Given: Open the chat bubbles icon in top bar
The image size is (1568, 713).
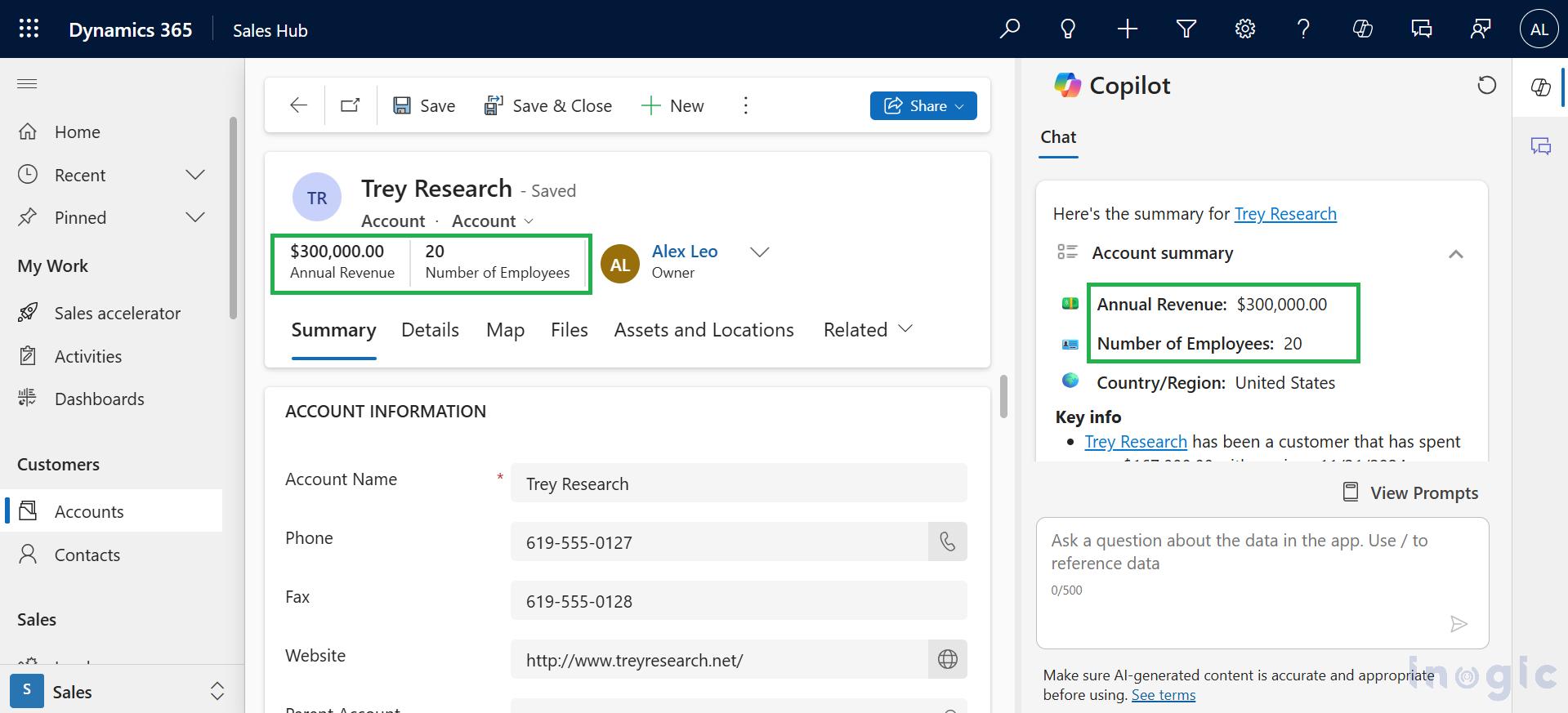Looking at the screenshot, I should (x=1422, y=29).
